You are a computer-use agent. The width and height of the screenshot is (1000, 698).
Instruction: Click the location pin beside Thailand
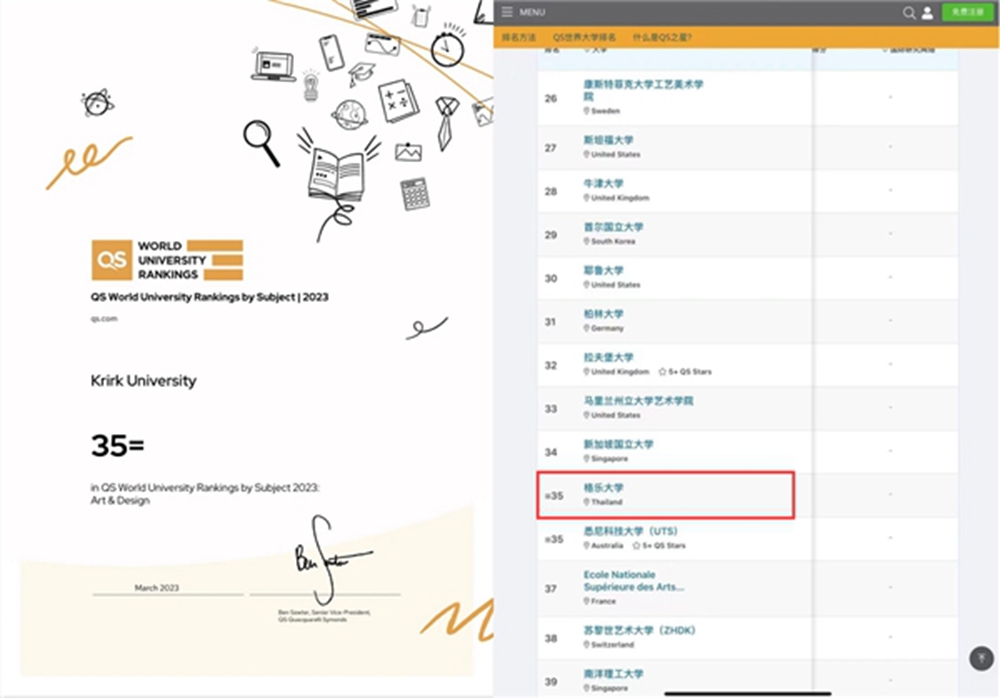[587, 502]
